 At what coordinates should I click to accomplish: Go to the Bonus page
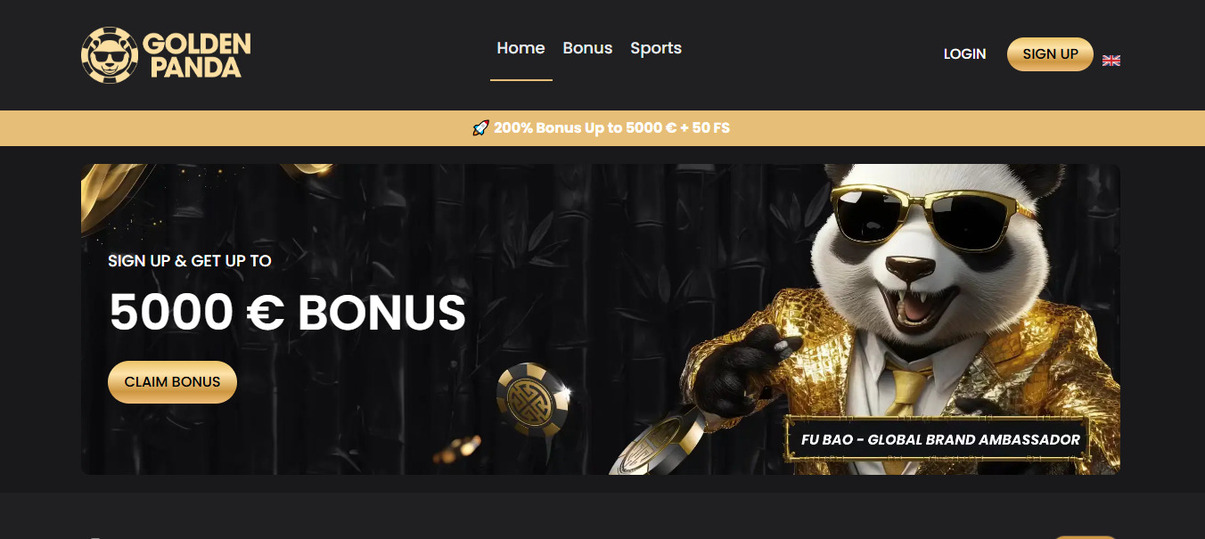pyautogui.click(x=587, y=48)
